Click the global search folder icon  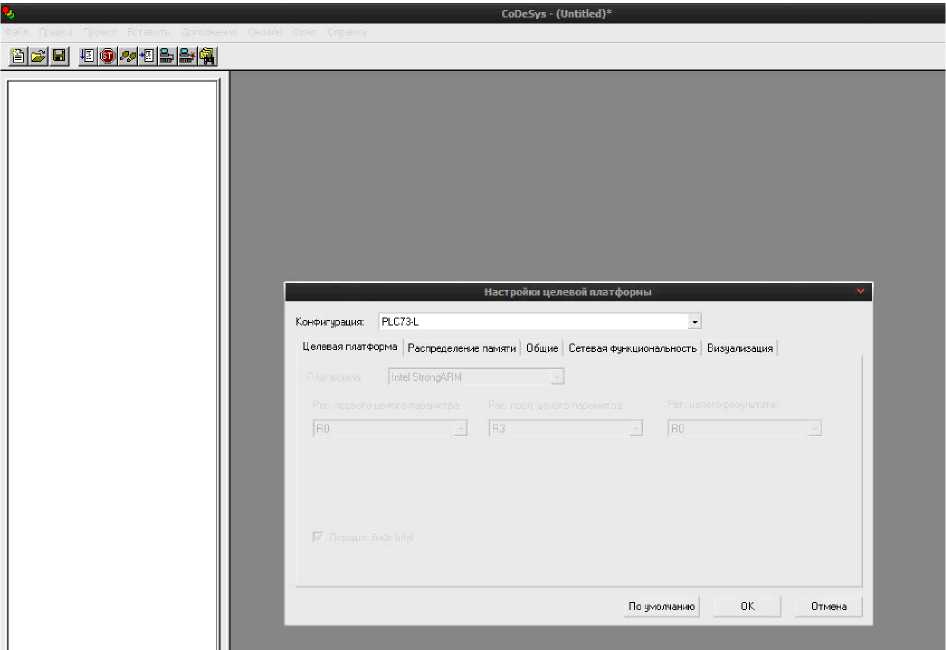coord(208,56)
